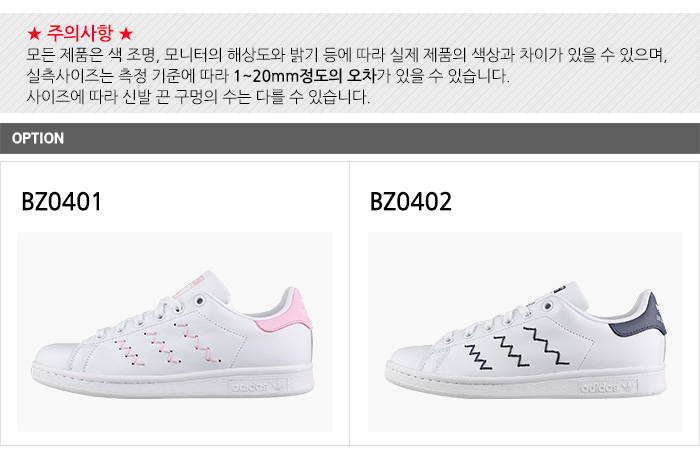Click the notice line about shoelace holes
Screen dimensions: 700x463
[x=198, y=96]
